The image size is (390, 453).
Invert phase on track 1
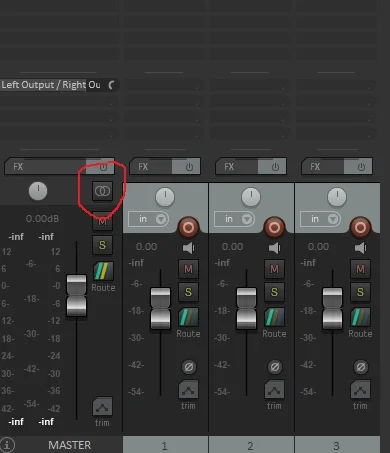click(x=189, y=367)
